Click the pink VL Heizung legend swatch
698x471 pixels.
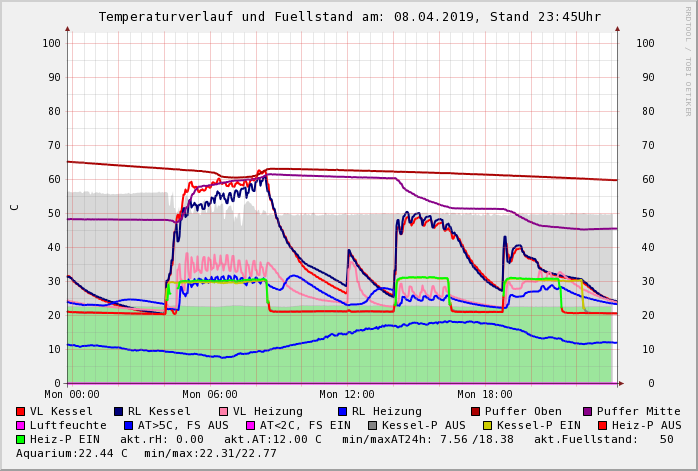click(x=223, y=411)
